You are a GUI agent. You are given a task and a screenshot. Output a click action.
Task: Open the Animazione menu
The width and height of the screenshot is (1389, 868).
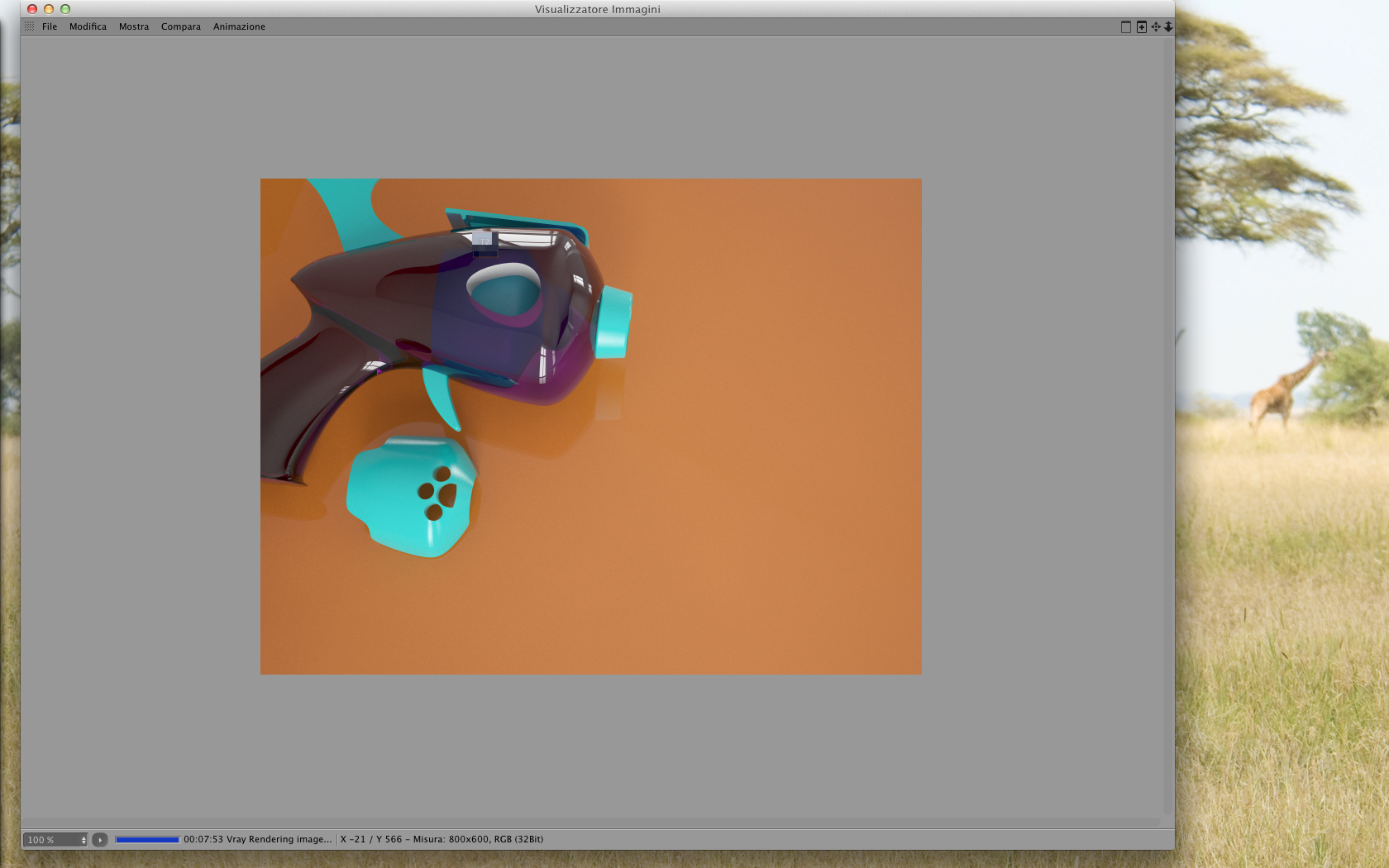pyautogui.click(x=239, y=26)
